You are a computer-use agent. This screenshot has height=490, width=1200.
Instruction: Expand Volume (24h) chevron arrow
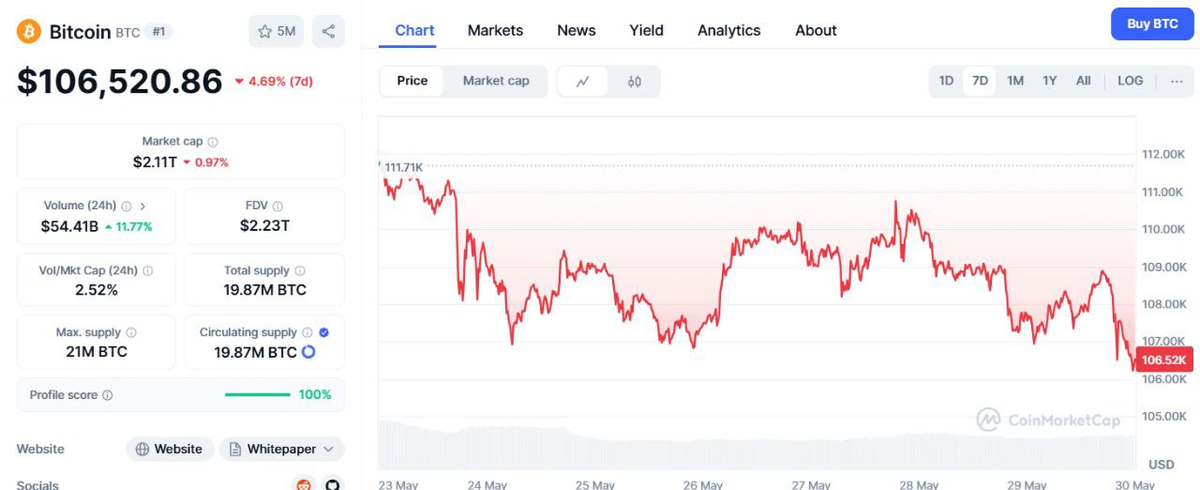143,205
